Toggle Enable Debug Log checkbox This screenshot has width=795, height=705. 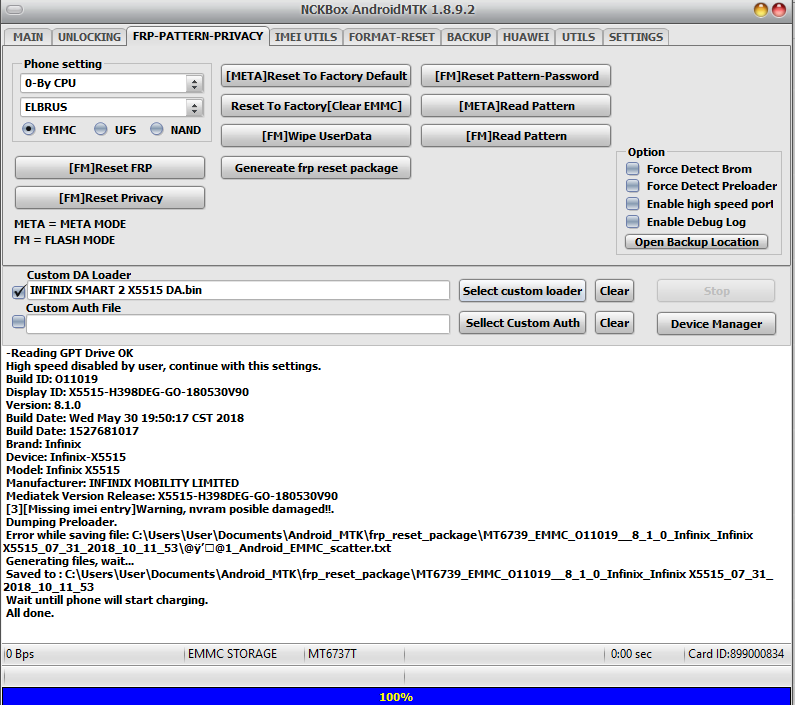pyautogui.click(x=633, y=222)
